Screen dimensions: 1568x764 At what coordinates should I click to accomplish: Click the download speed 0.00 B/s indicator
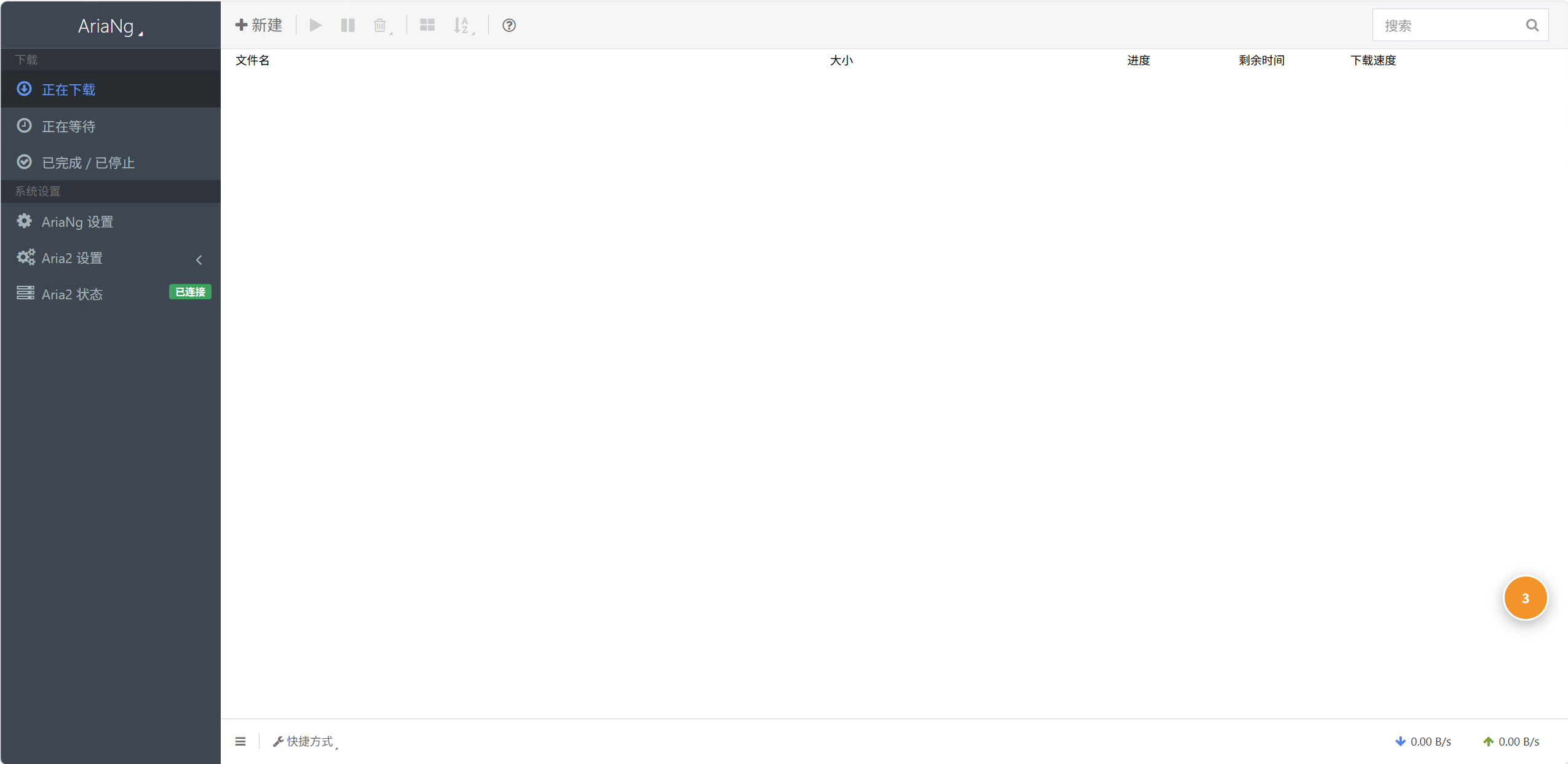point(1423,742)
